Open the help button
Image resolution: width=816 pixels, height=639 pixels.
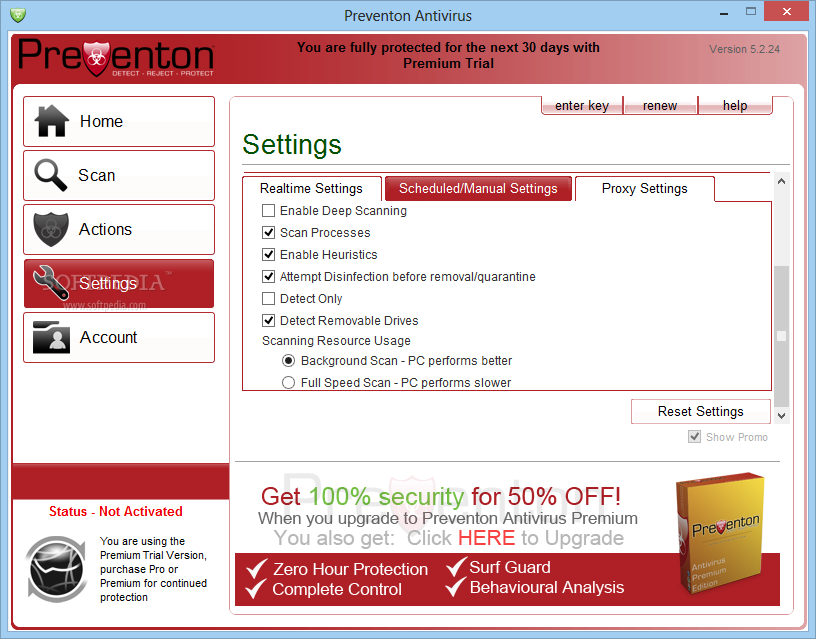pyautogui.click(x=735, y=106)
